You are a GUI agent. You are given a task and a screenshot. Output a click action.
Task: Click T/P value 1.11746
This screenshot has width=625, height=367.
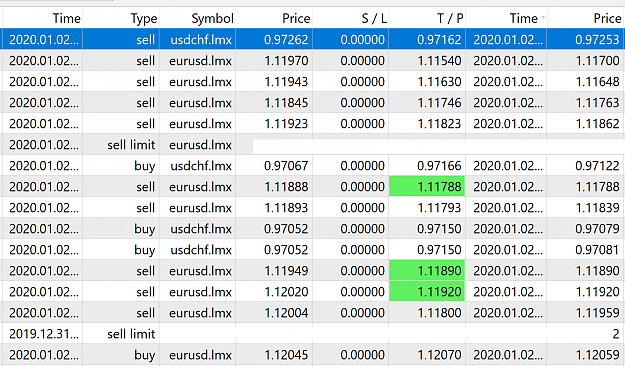click(439, 103)
